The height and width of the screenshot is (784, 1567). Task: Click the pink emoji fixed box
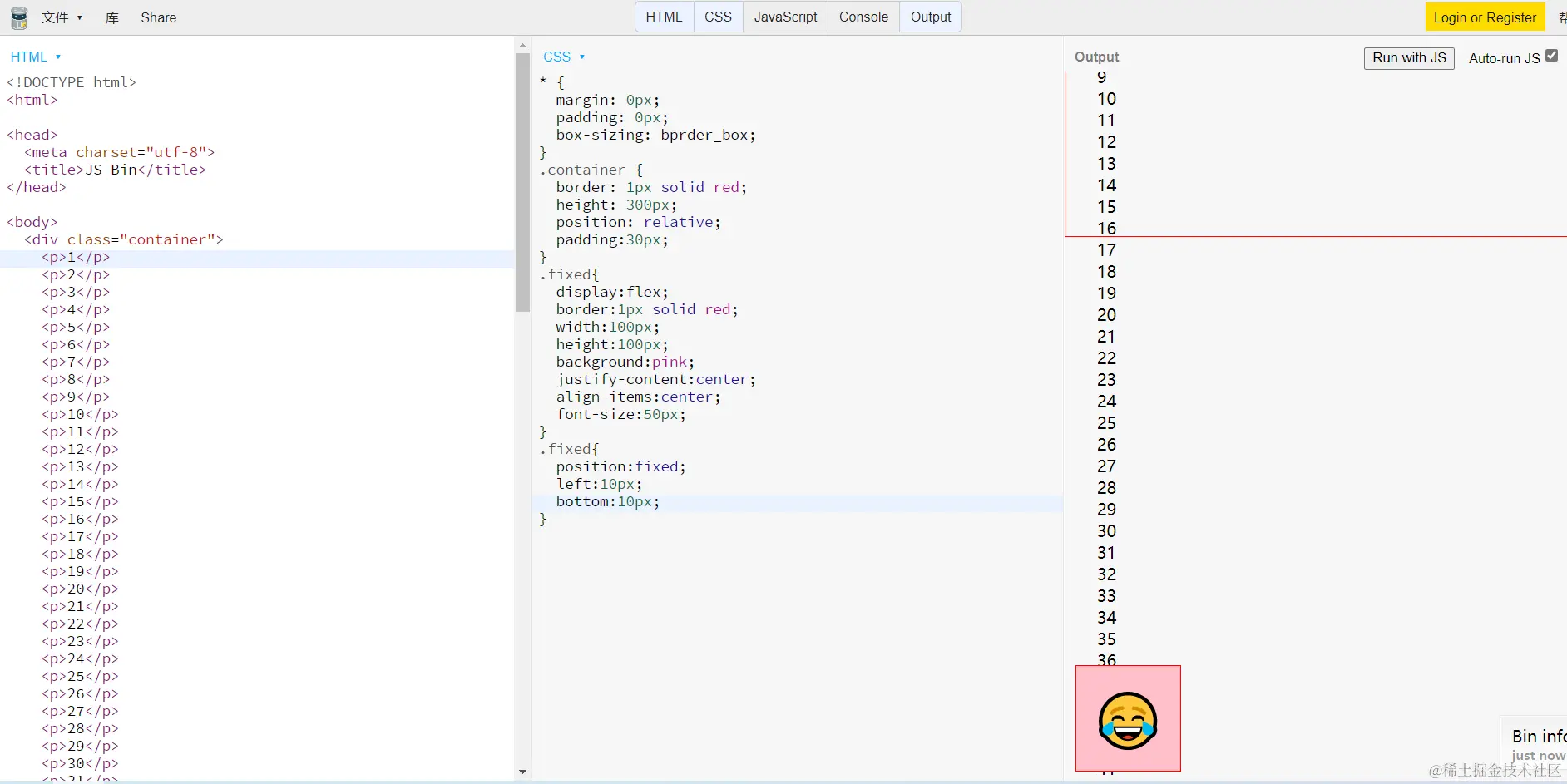(x=1128, y=718)
